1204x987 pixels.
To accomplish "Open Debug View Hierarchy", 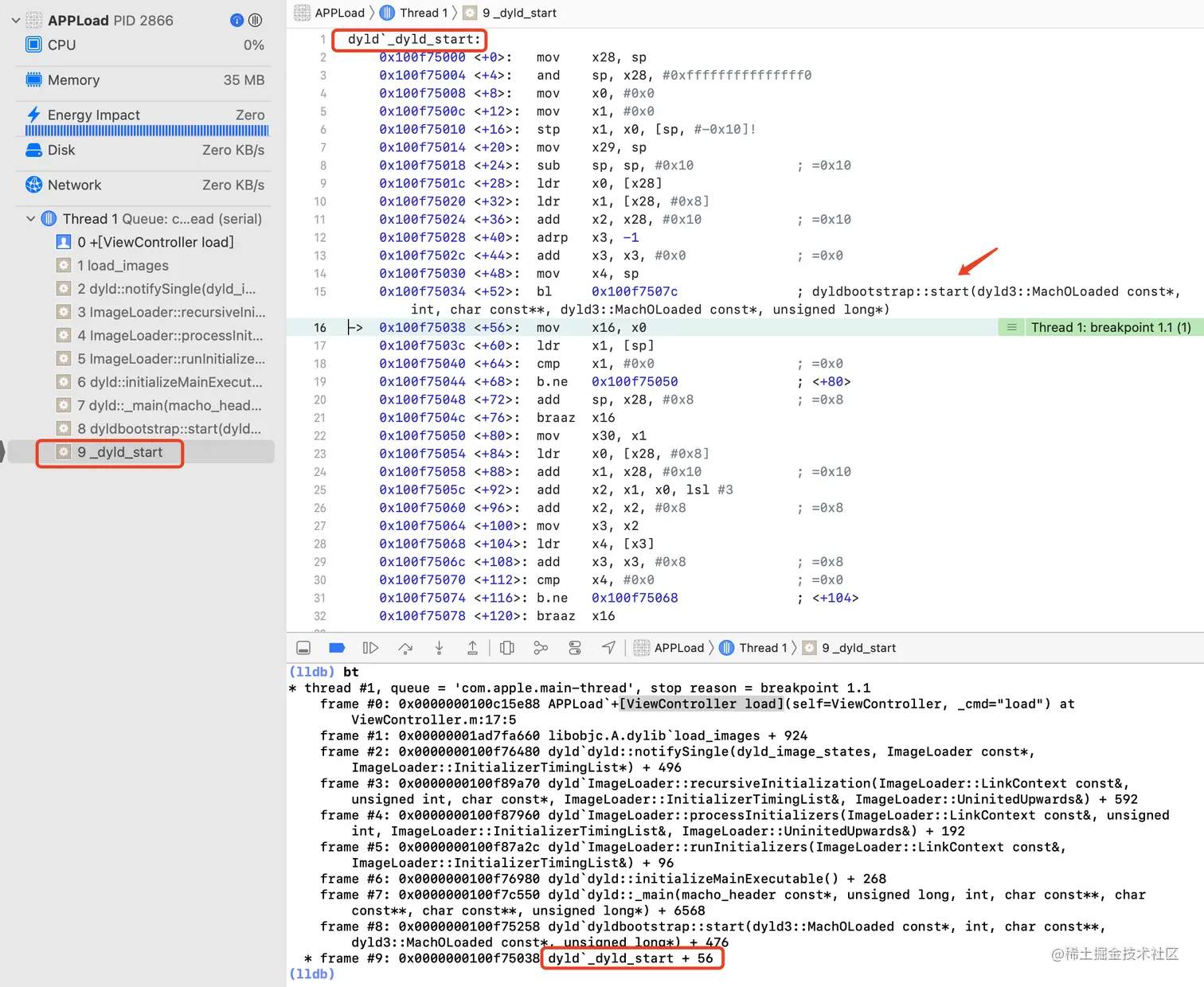I will click(507, 648).
